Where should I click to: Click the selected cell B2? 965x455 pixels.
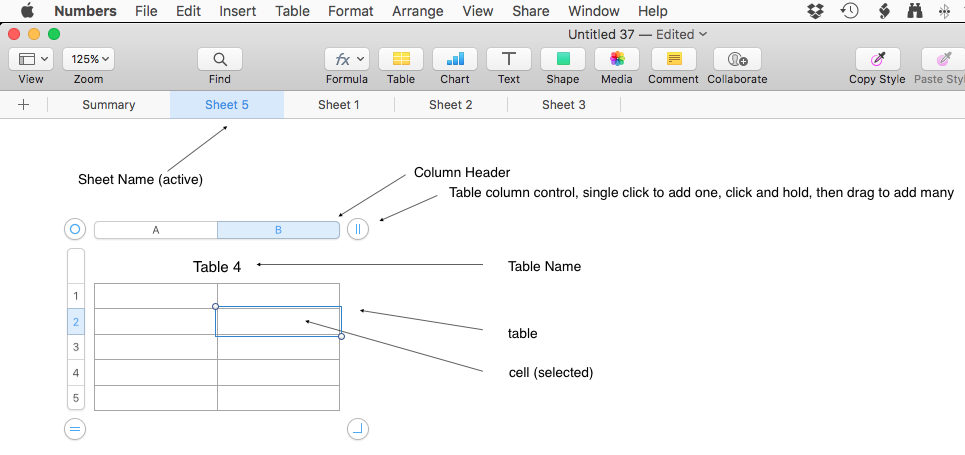[x=278, y=321]
